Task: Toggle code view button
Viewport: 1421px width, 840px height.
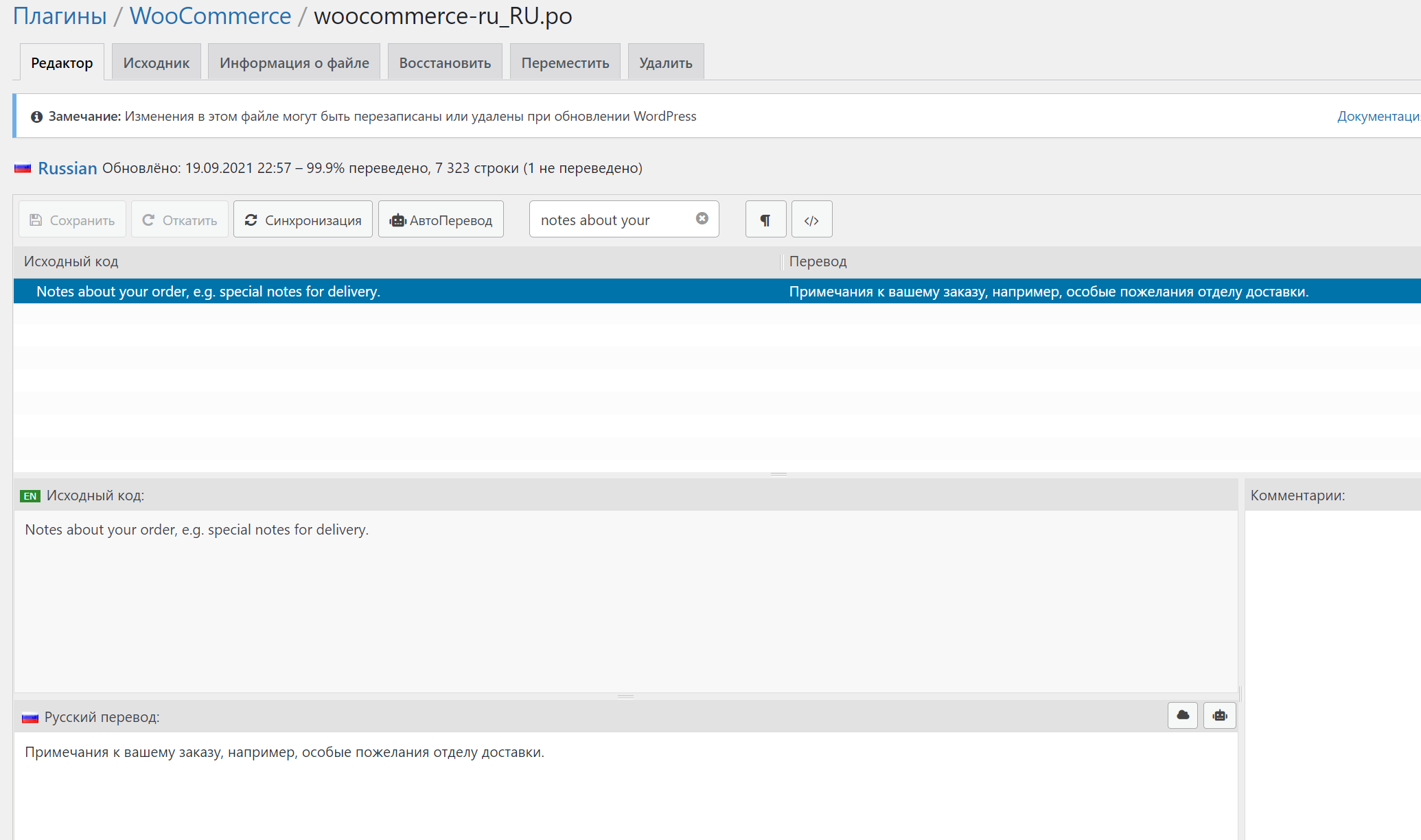Action: tap(811, 220)
